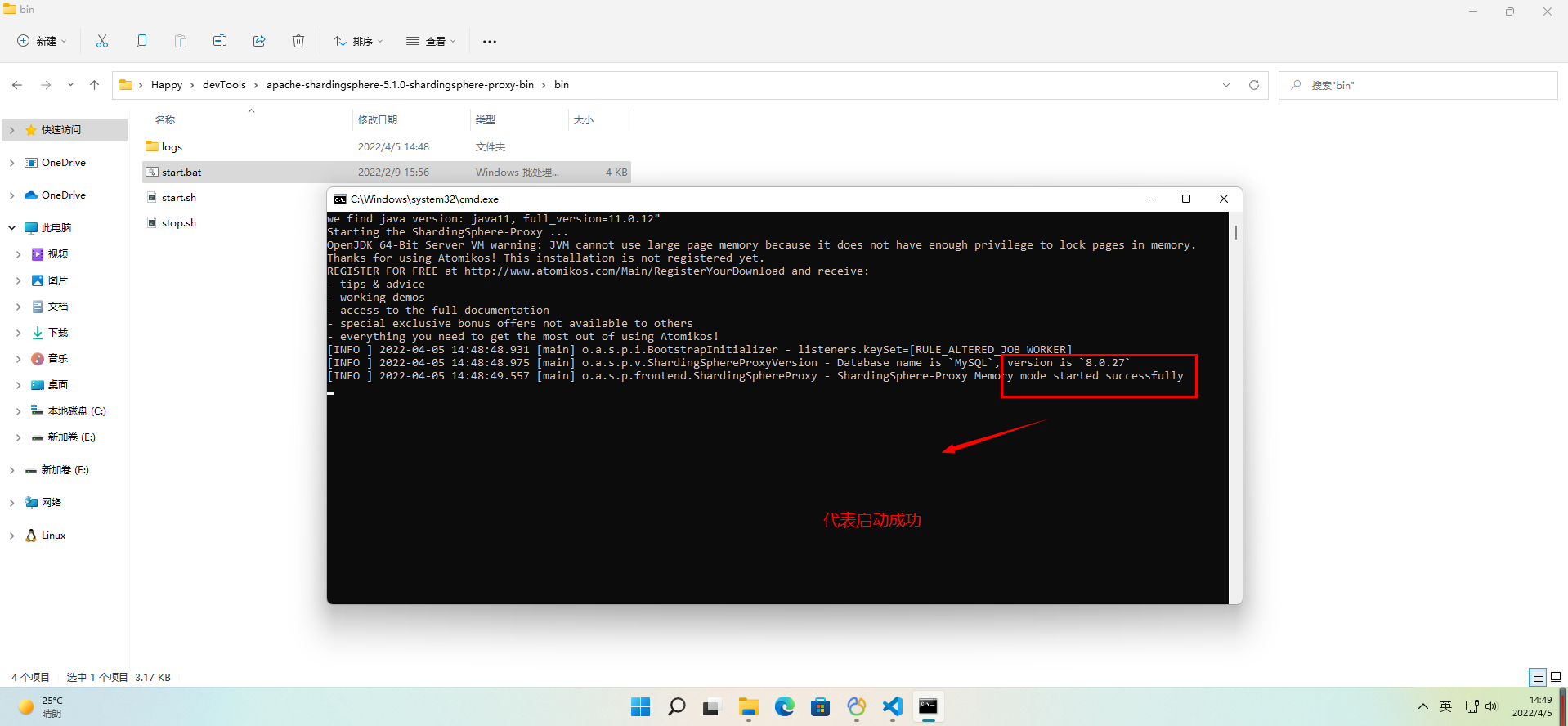This screenshot has height=726, width=1568.
Task: Open the three-dot See more menu
Action: point(490,41)
